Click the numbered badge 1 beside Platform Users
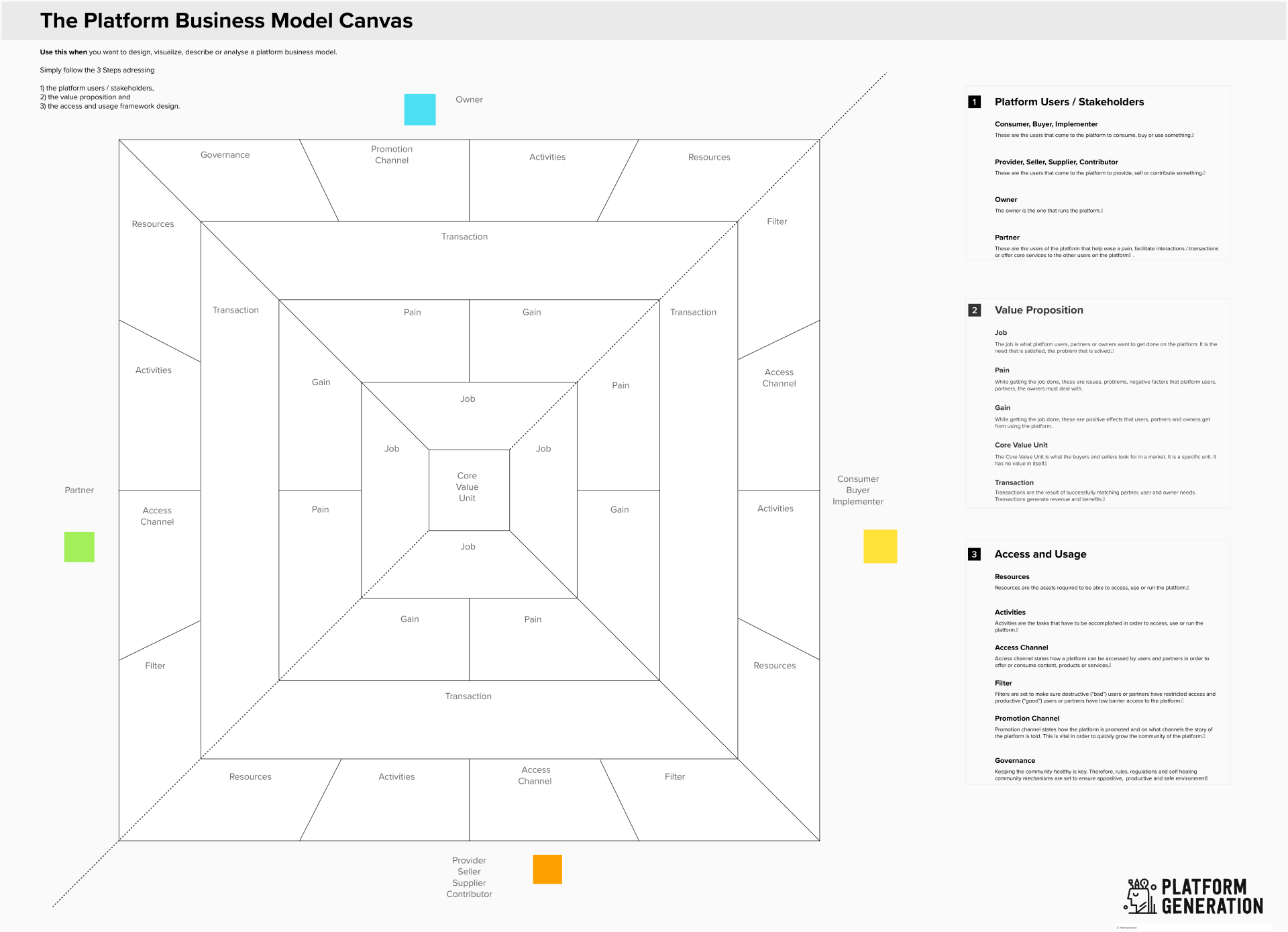Image resolution: width=1288 pixels, height=932 pixels. tap(974, 102)
